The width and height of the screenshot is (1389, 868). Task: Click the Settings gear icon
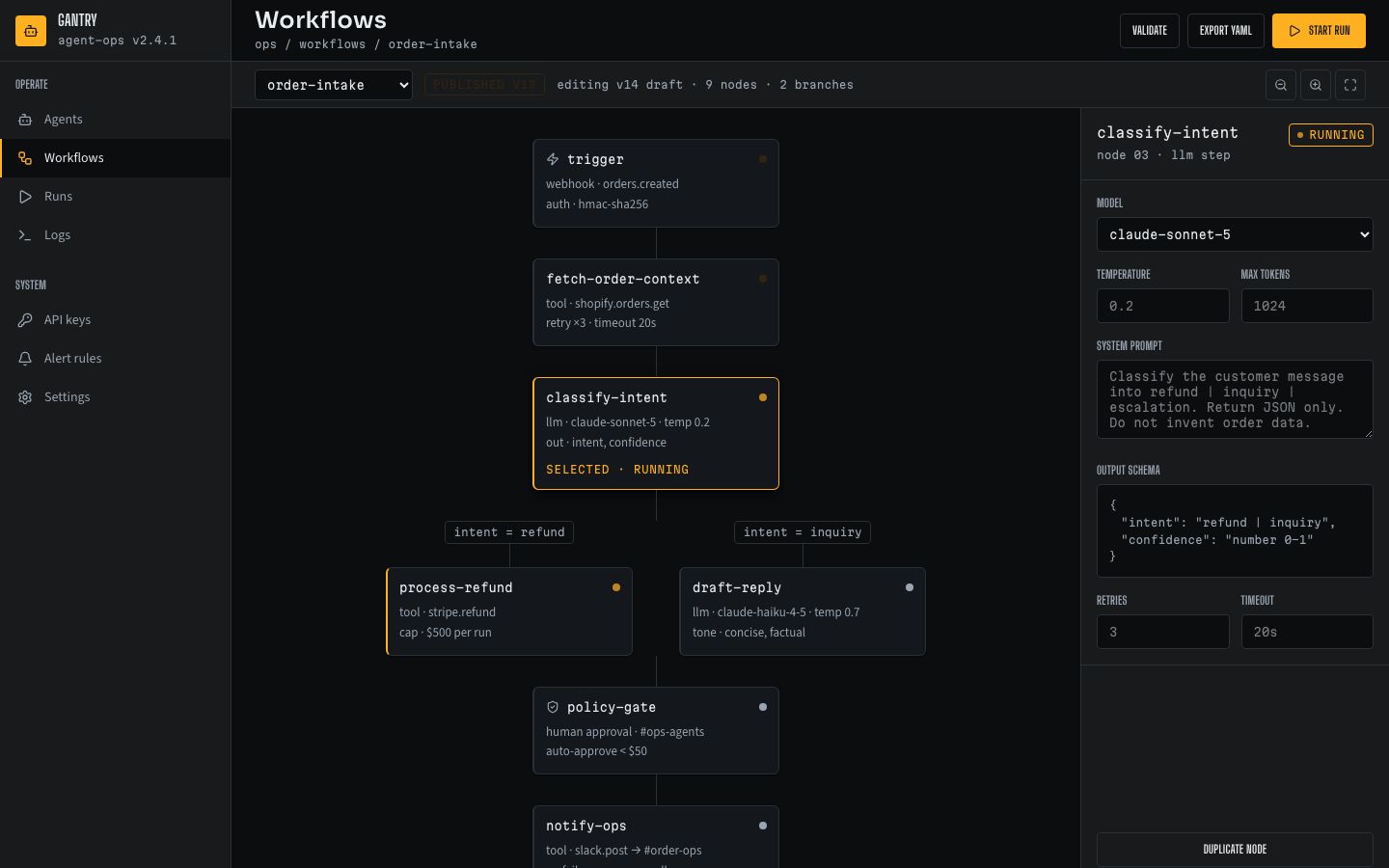pyautogui.click(x=25, y=397)
